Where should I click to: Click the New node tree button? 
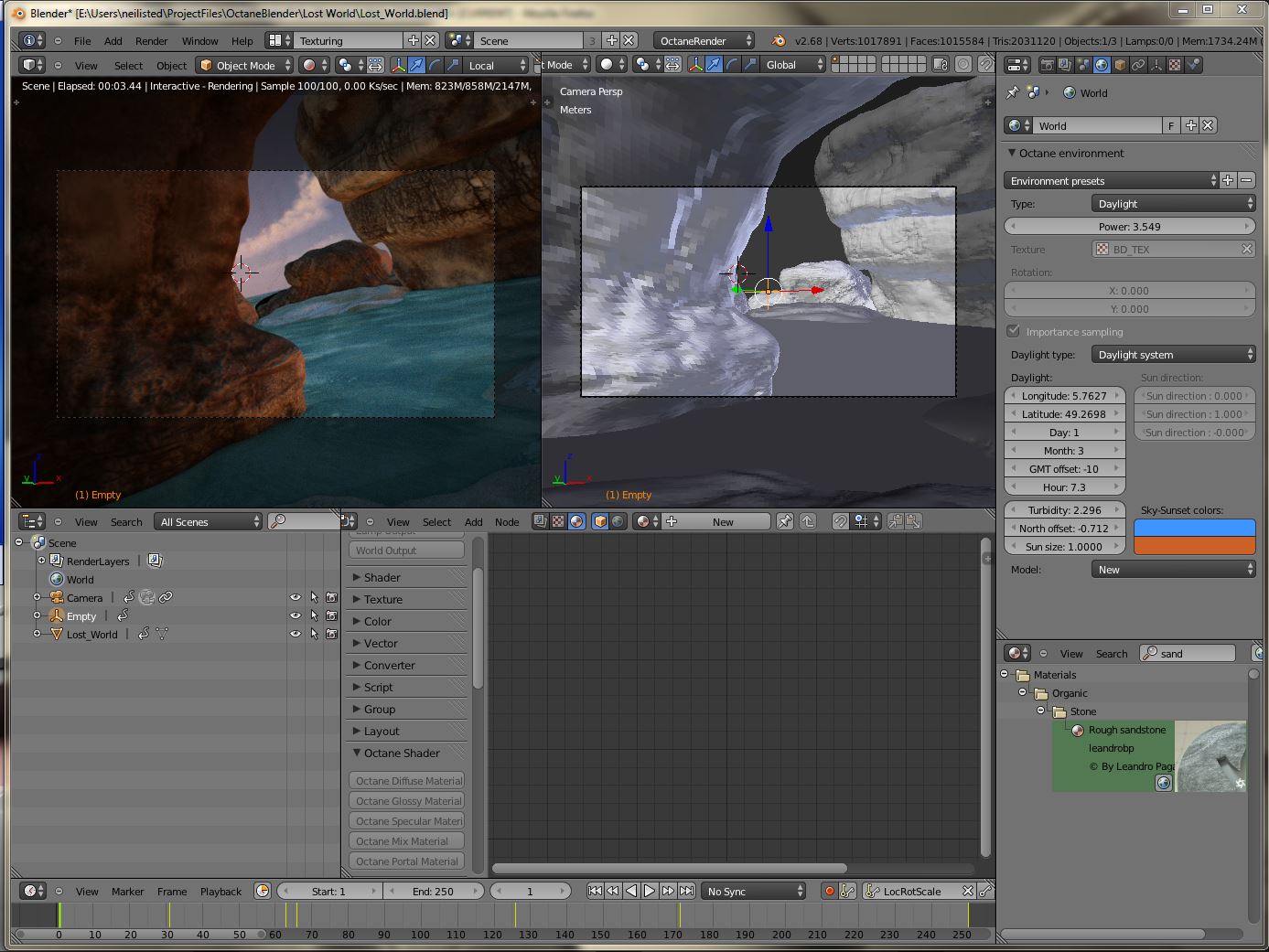pos(722,522)
